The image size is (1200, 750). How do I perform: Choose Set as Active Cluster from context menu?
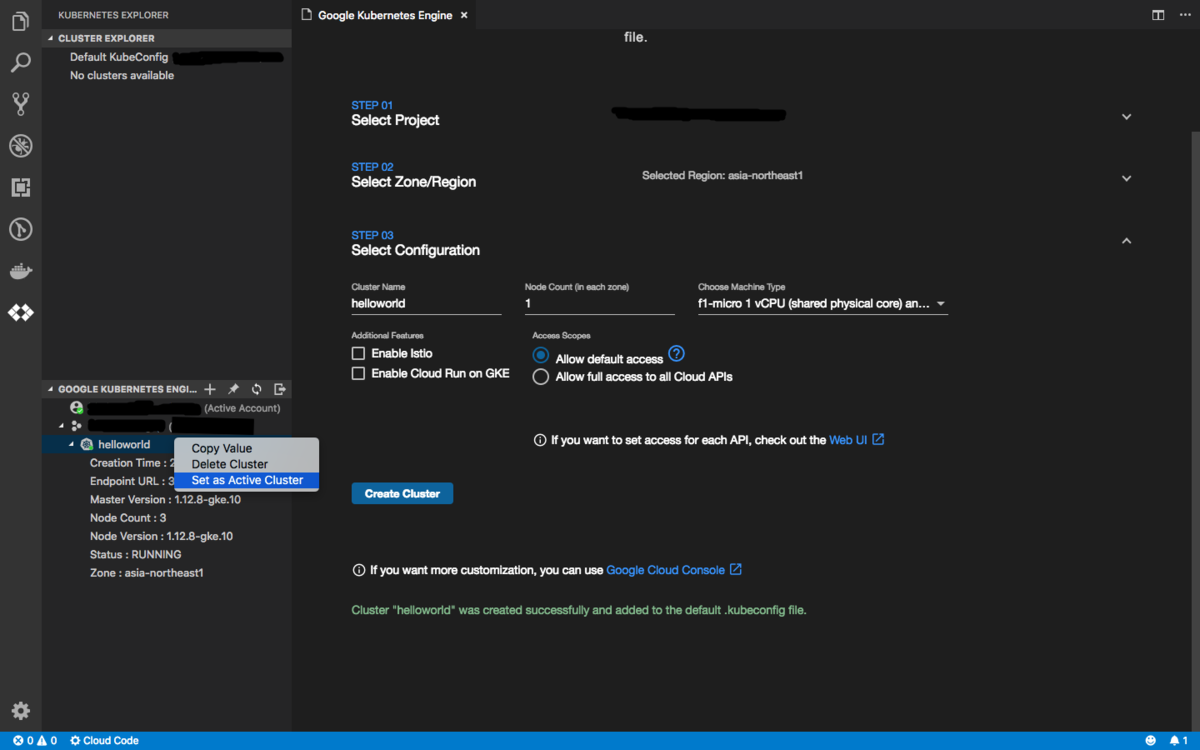[x=245, y=480]
